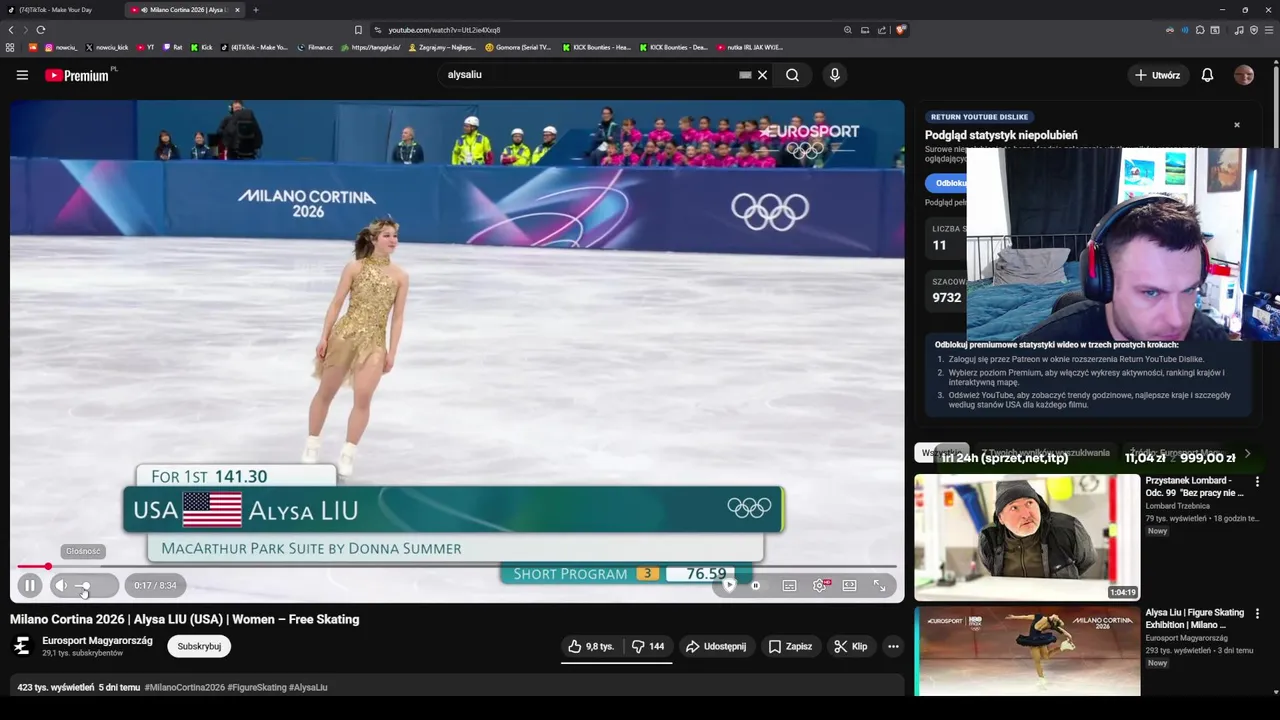Open the YouTube guide hamburger menu
Viewport: 1280px width, 720px height.
tap(22, 75)
